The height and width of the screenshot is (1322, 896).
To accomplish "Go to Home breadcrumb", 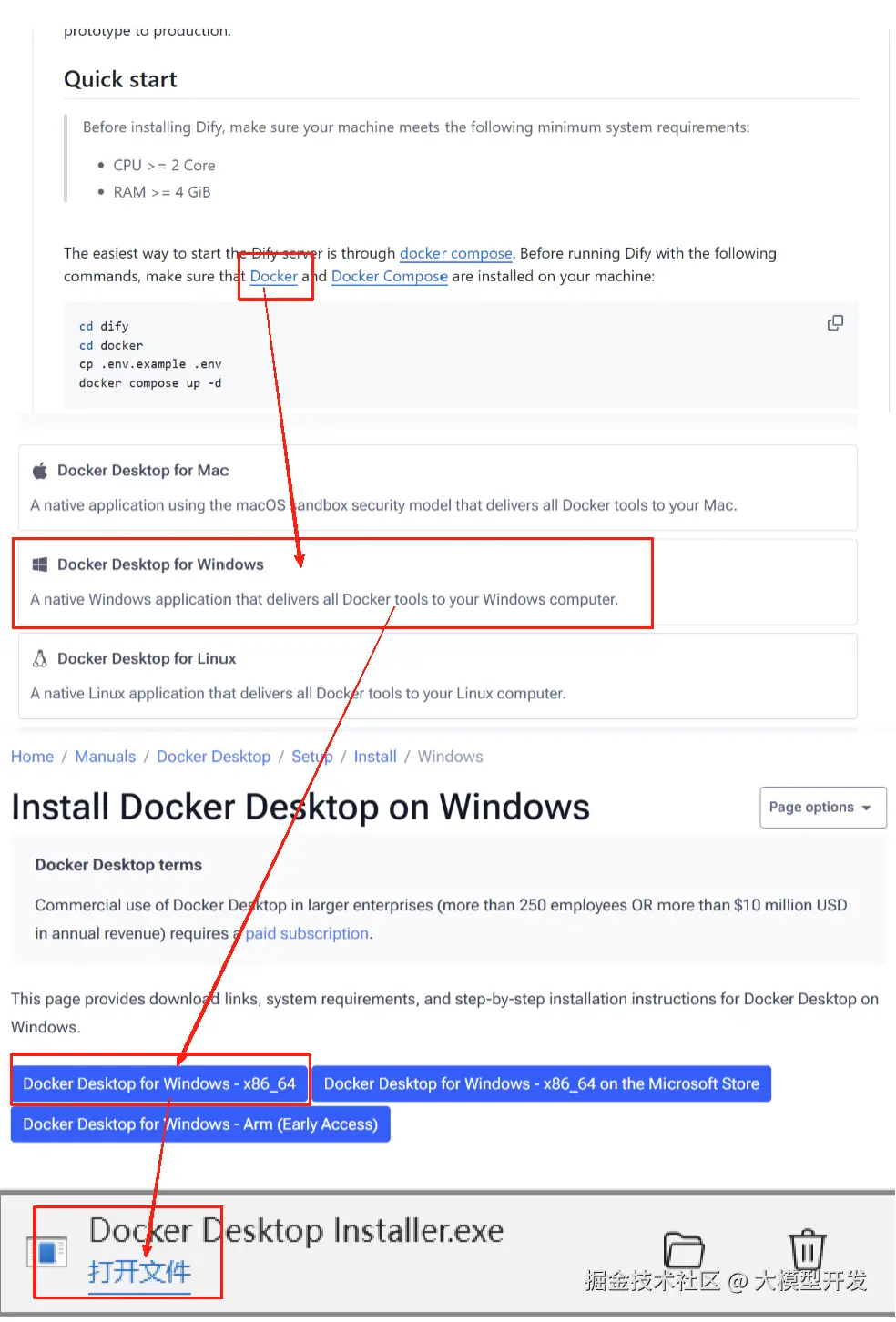I will coord(32,757).
